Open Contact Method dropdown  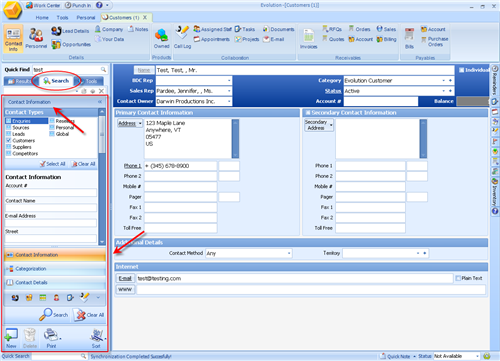click(289, 253)
